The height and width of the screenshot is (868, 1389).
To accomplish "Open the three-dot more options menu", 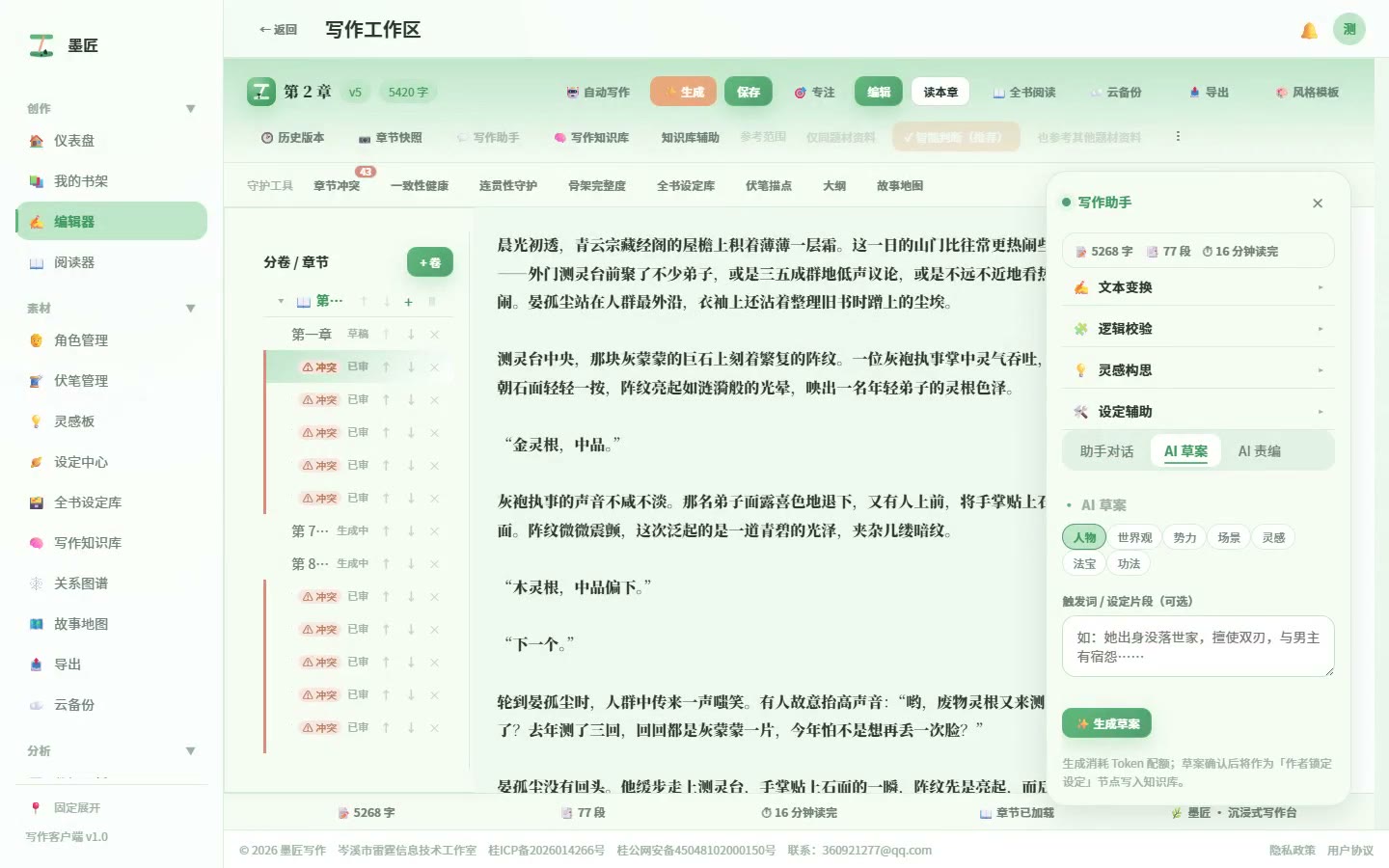I will click(1178, 137).
